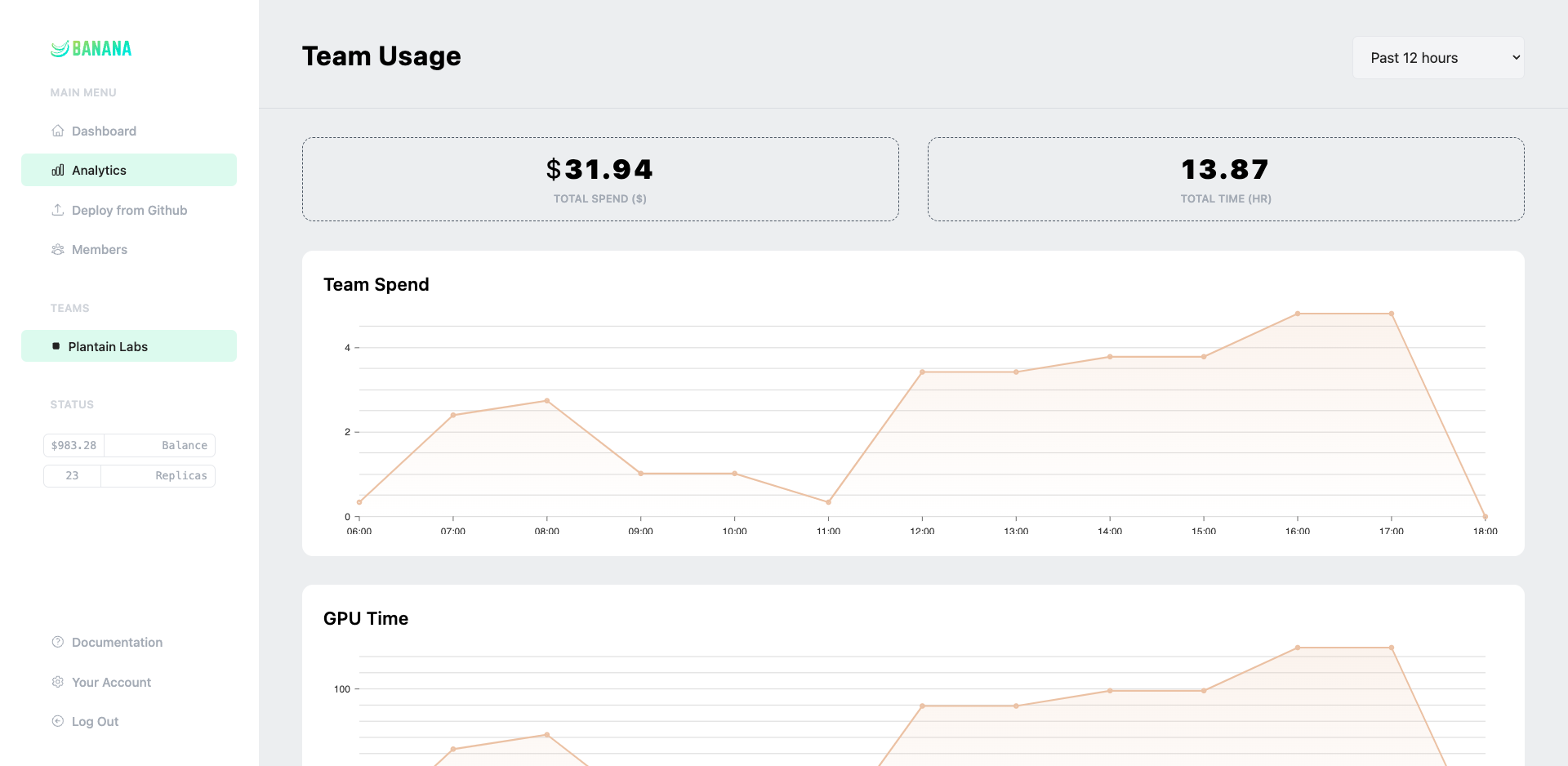Click the 12:00 data point on Team Spend chart
This screenshot has height=766, width=1568.
click(x=922, y=372)
